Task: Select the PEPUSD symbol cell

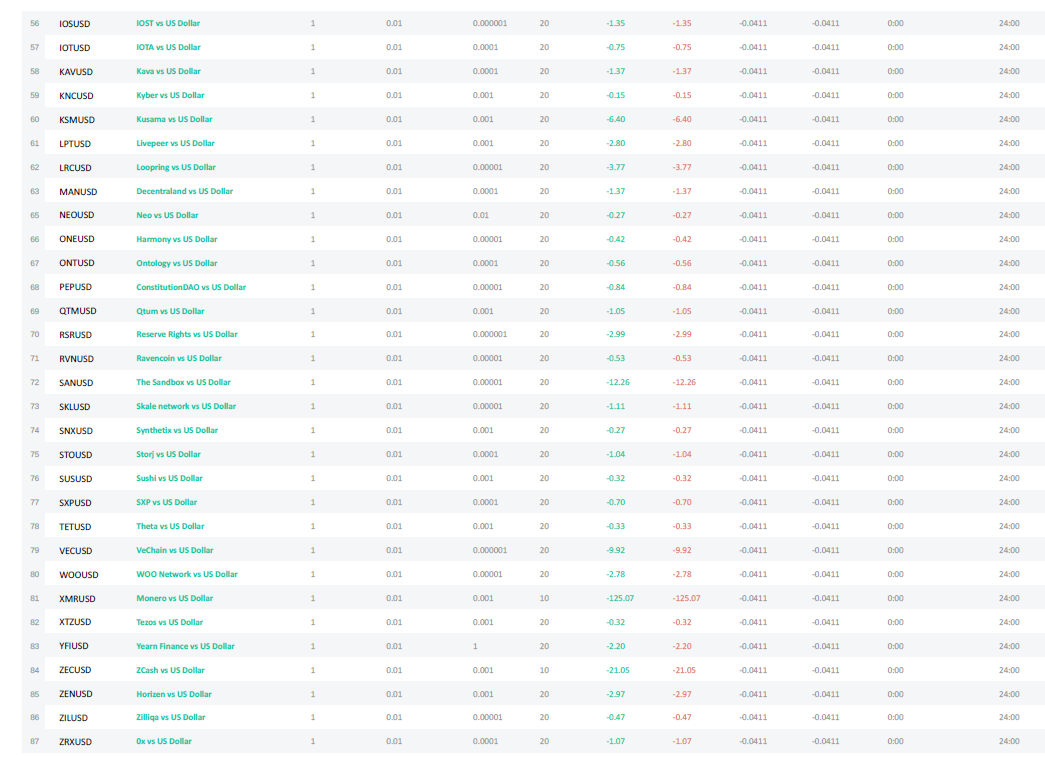Action: (75, 287)
